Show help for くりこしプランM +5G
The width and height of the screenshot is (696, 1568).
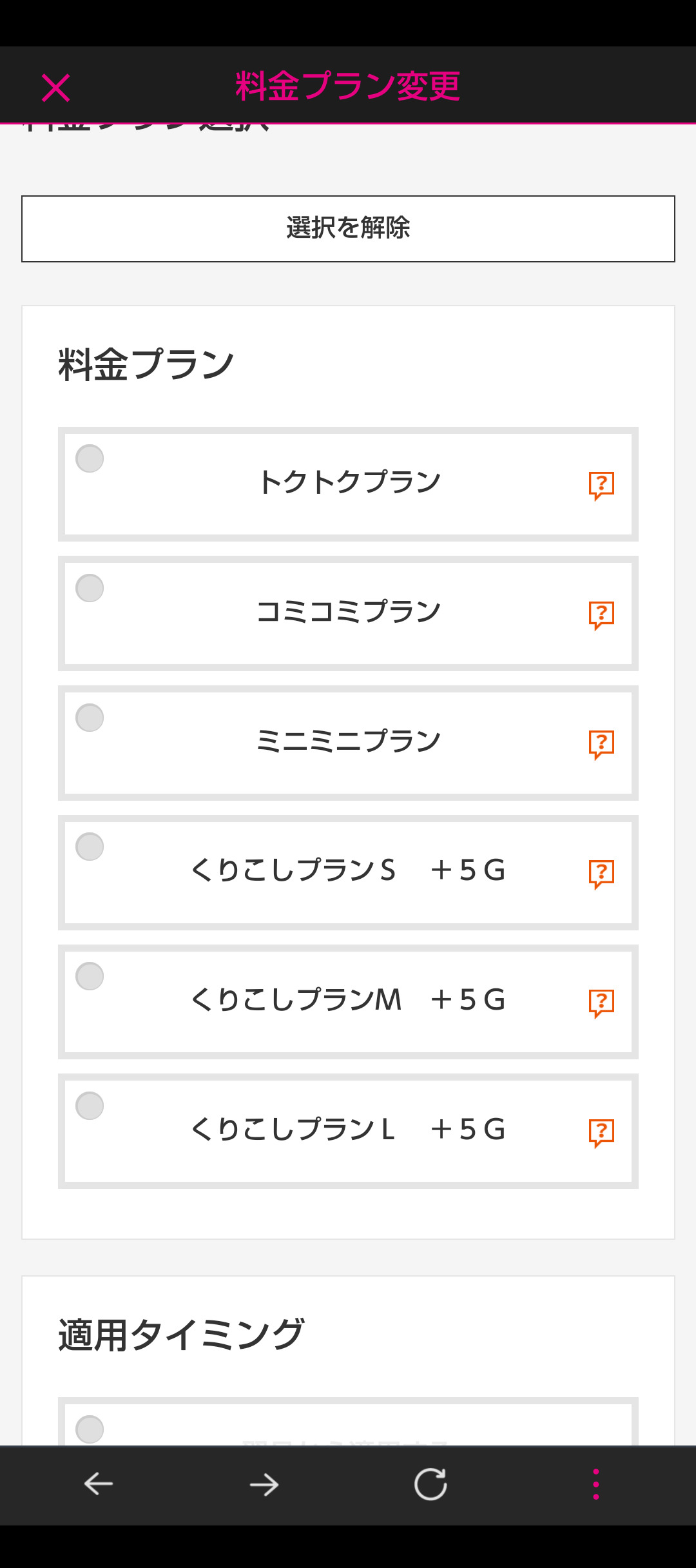(601, 1003)
